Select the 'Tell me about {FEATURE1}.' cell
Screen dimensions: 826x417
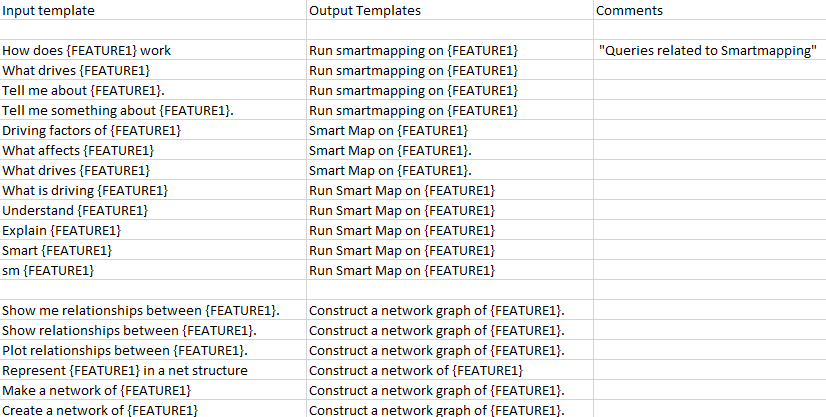tap(153, 90)
